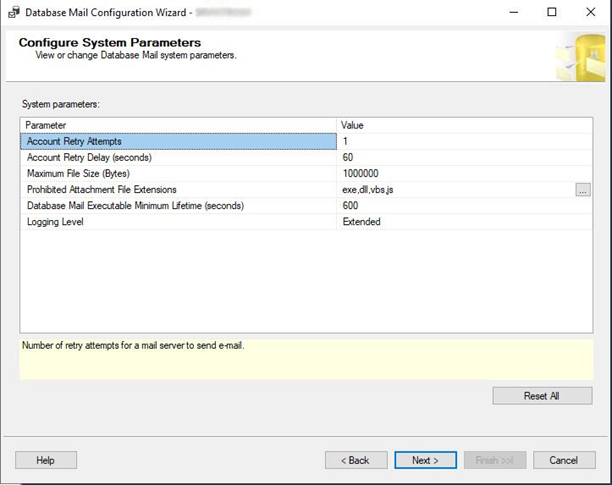Select the Account Retry Delay (seconds) parameter
This screenshot has width=612, height=485.
click(x=178, y=157)
